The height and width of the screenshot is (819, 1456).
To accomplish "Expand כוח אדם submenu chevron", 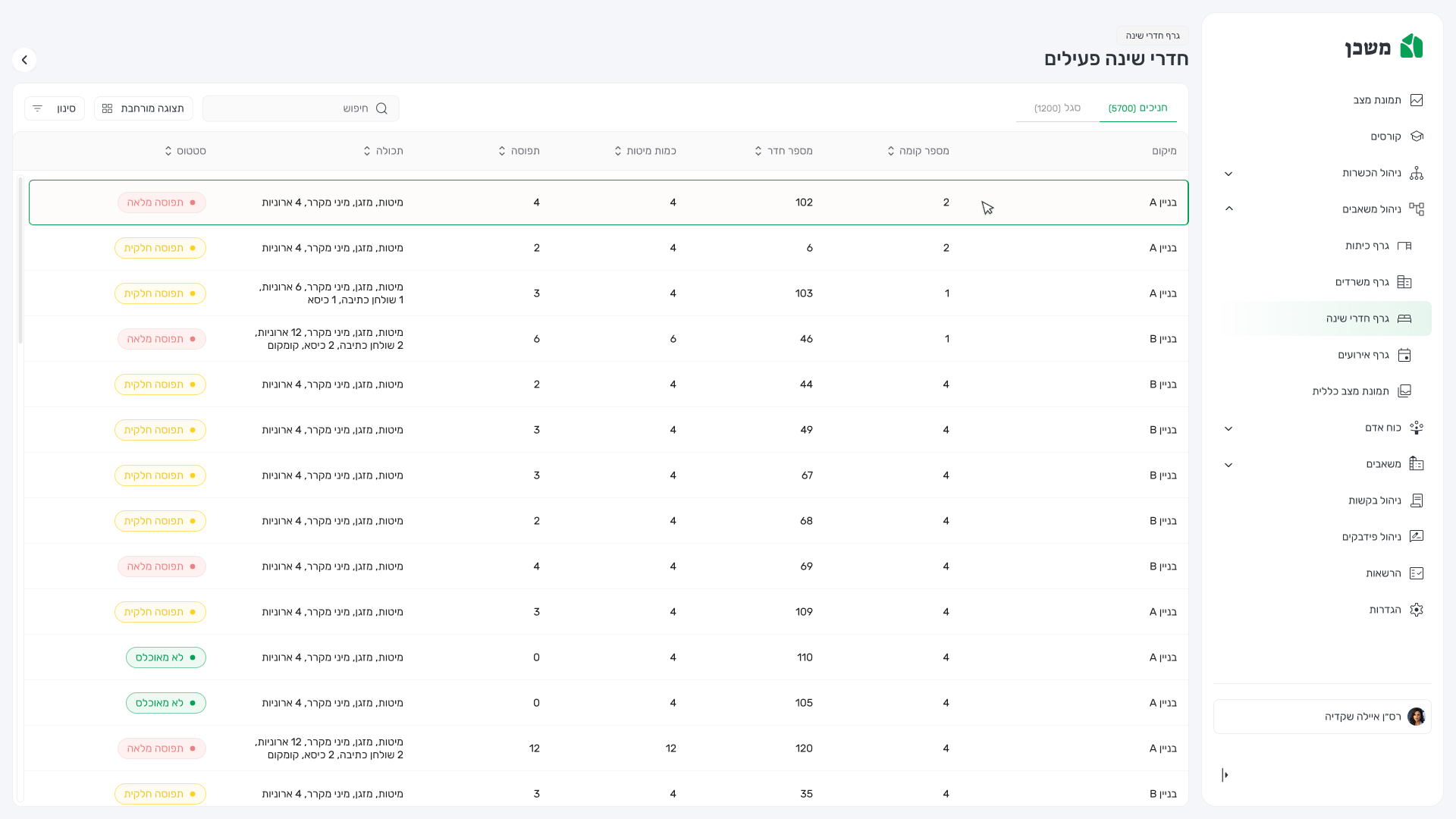I will 1228,428.
